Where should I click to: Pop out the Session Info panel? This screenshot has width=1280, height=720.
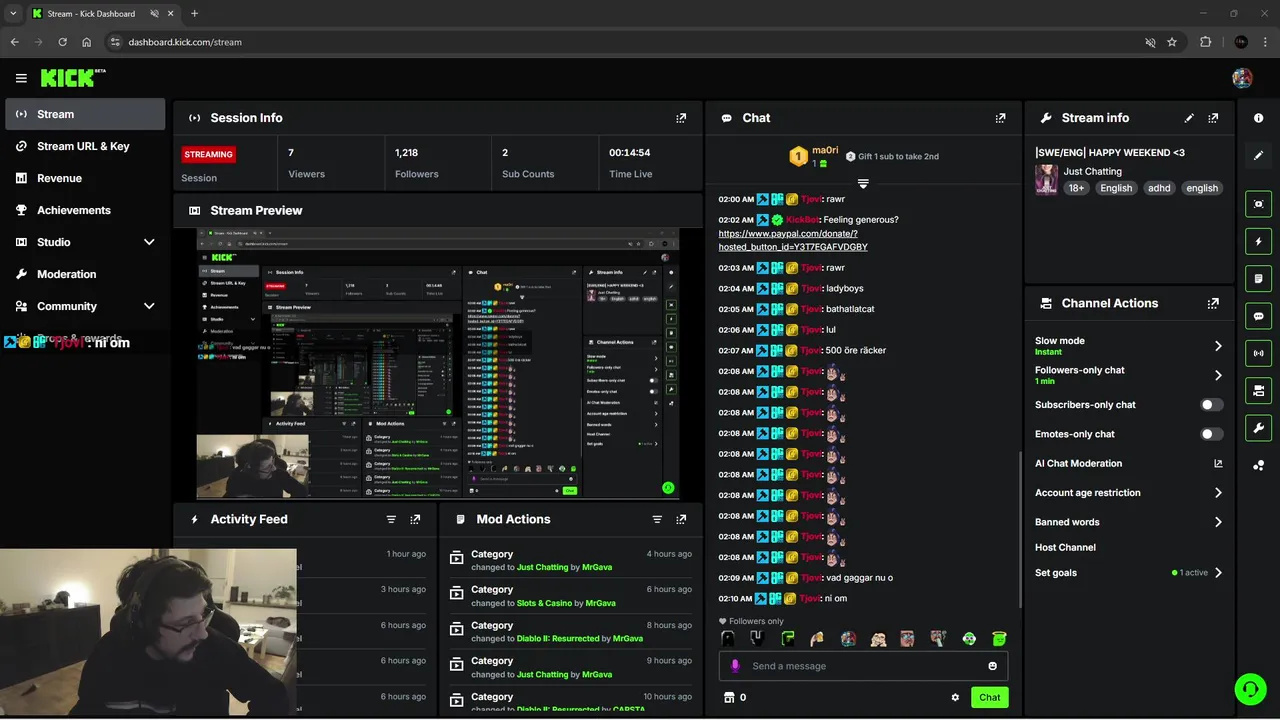(681, 118)
